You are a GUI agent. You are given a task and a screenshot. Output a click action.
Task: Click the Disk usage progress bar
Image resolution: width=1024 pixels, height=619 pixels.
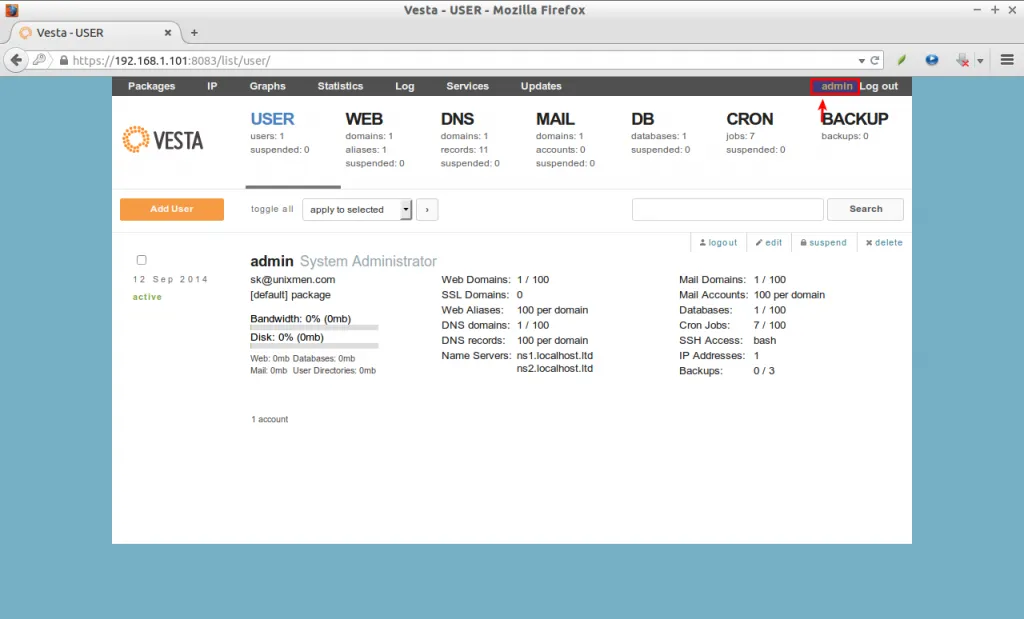(314, 345)
